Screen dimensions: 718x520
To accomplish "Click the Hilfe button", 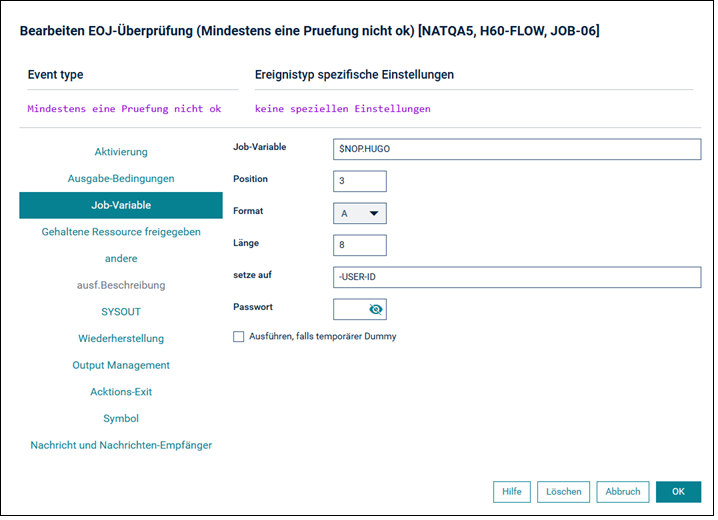I will (511, 492).
